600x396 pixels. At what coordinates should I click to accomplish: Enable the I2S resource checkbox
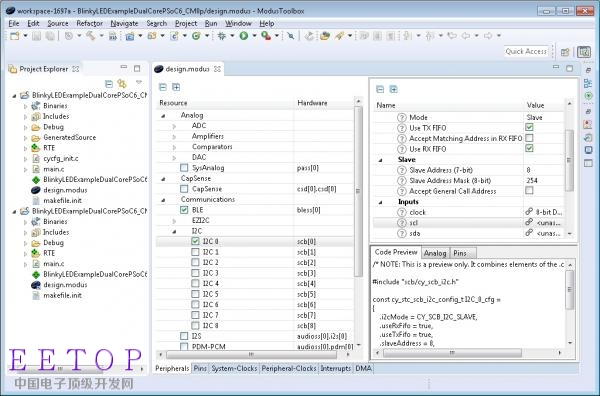tap(184, 336)
